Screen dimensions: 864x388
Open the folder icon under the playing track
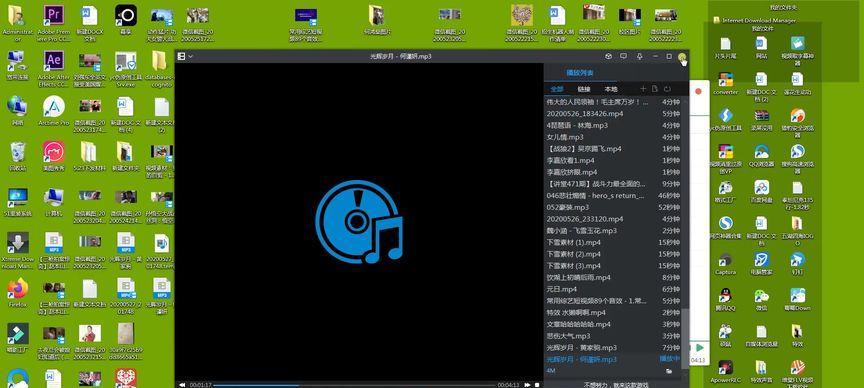tap(669, 371)
